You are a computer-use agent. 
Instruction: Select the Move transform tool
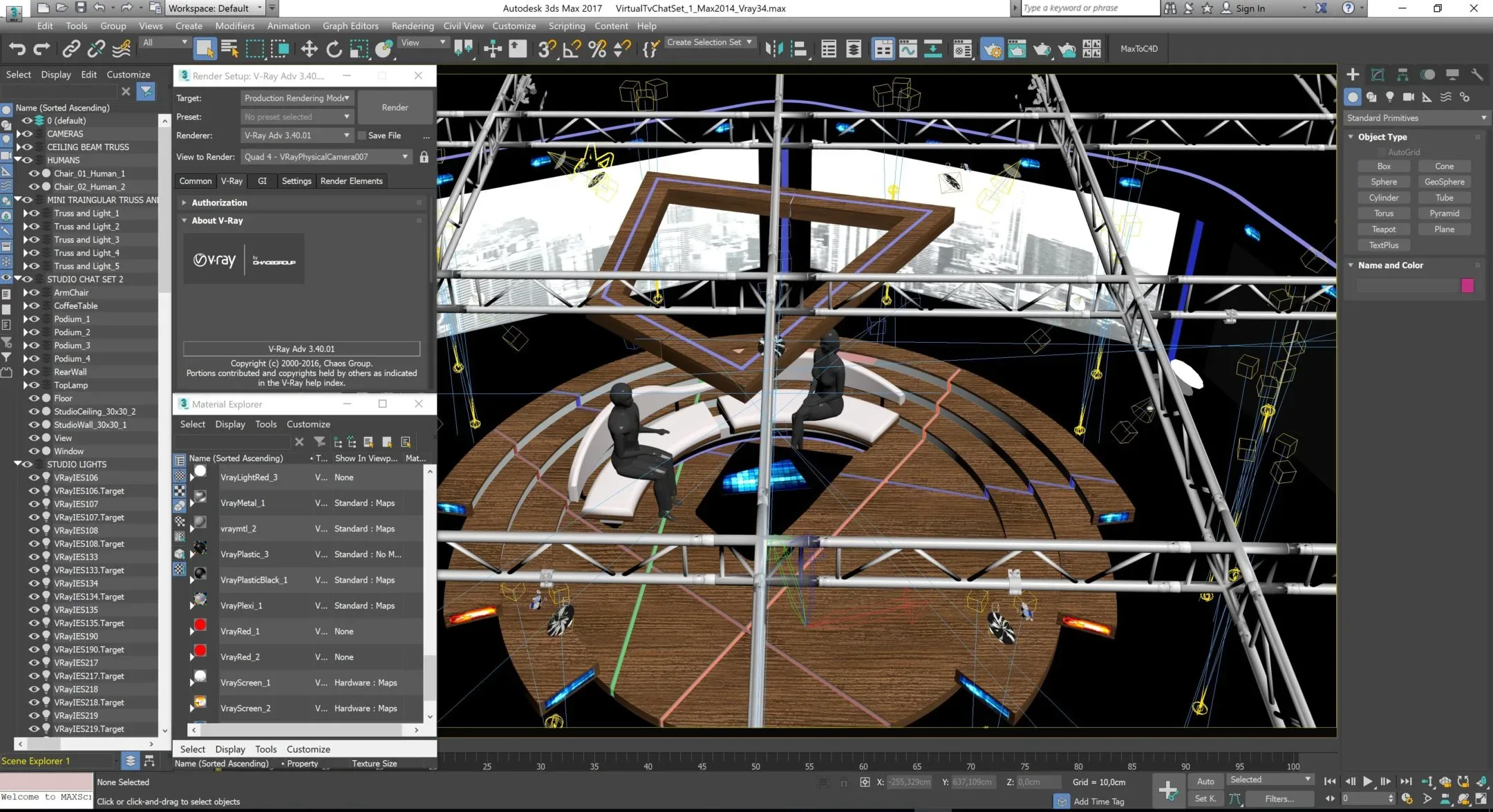pos(309,49)
